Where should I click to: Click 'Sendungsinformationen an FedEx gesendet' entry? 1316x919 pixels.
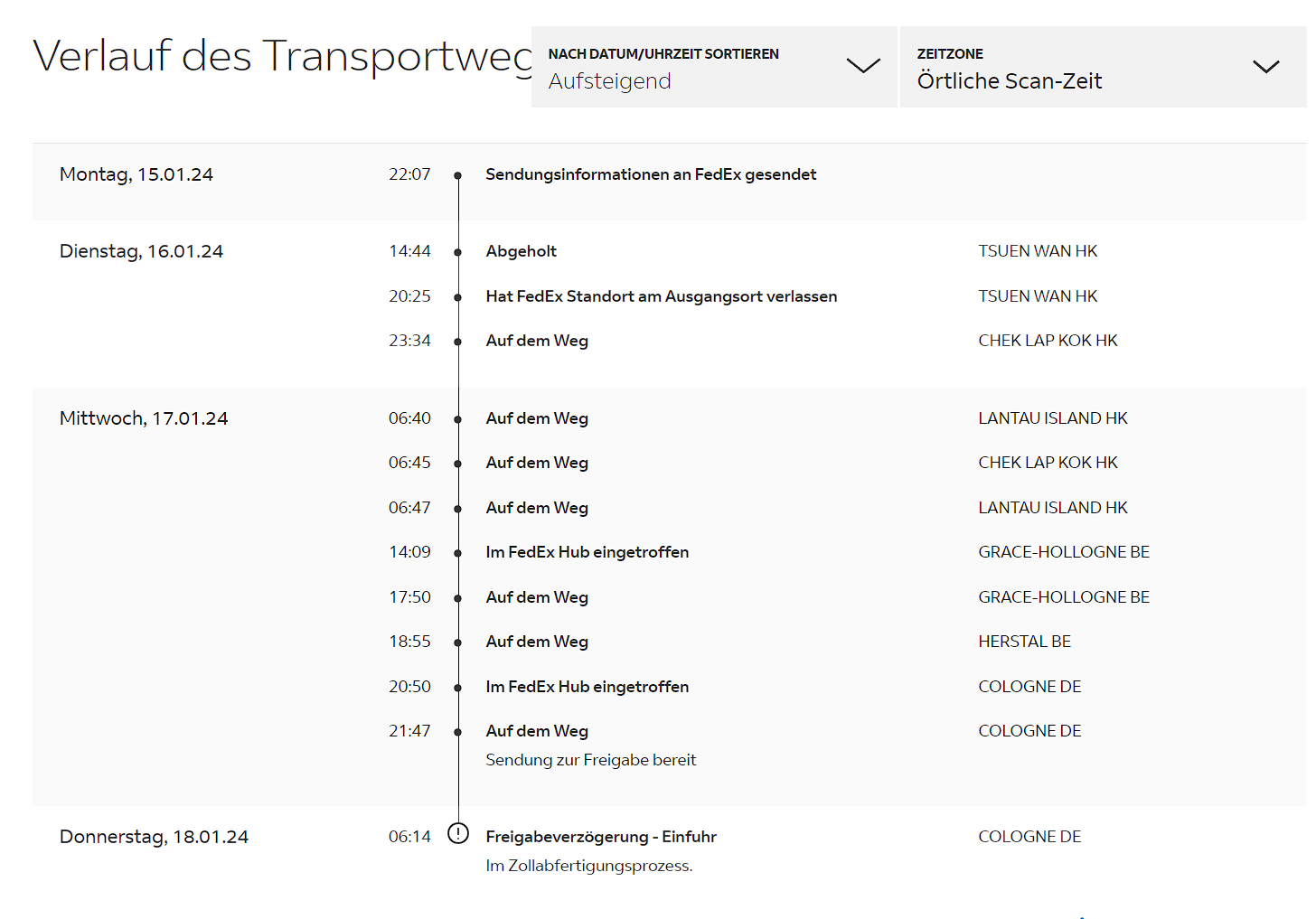point(651,174)
